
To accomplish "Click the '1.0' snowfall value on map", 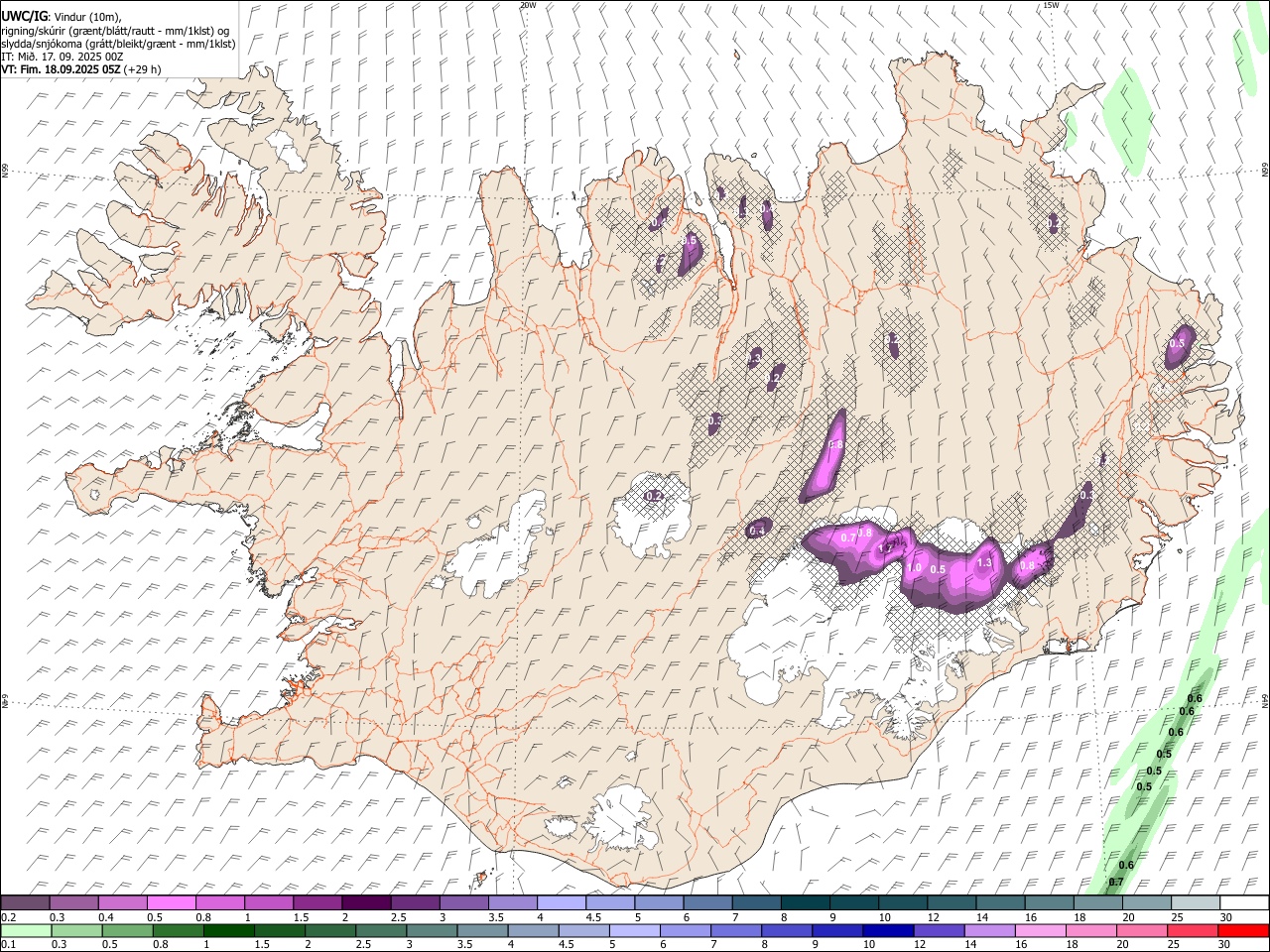I will [x=914, y=568].
